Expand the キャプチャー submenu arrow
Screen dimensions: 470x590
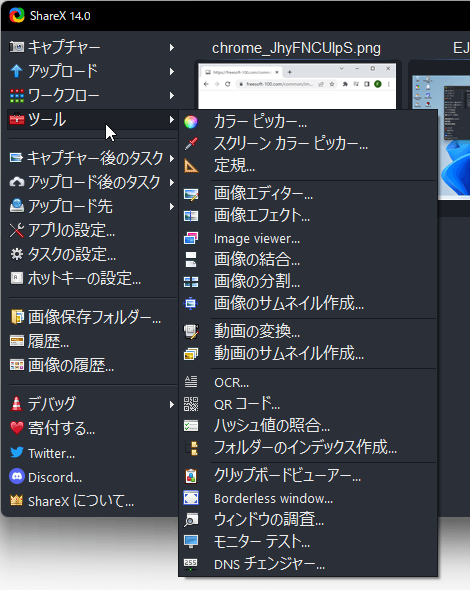point(172,47)
